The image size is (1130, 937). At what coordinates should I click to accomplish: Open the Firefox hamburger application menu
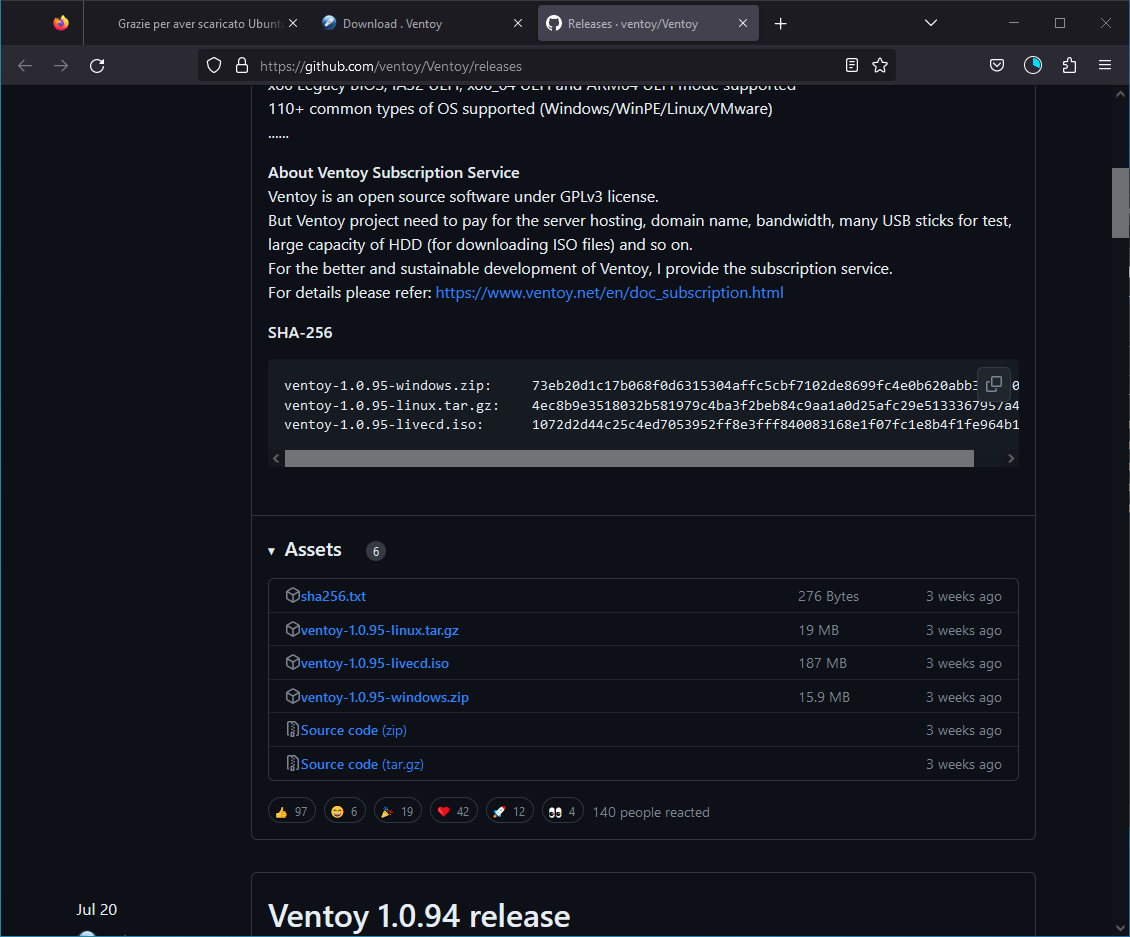pyautogui.click(x=1105, y=66)
